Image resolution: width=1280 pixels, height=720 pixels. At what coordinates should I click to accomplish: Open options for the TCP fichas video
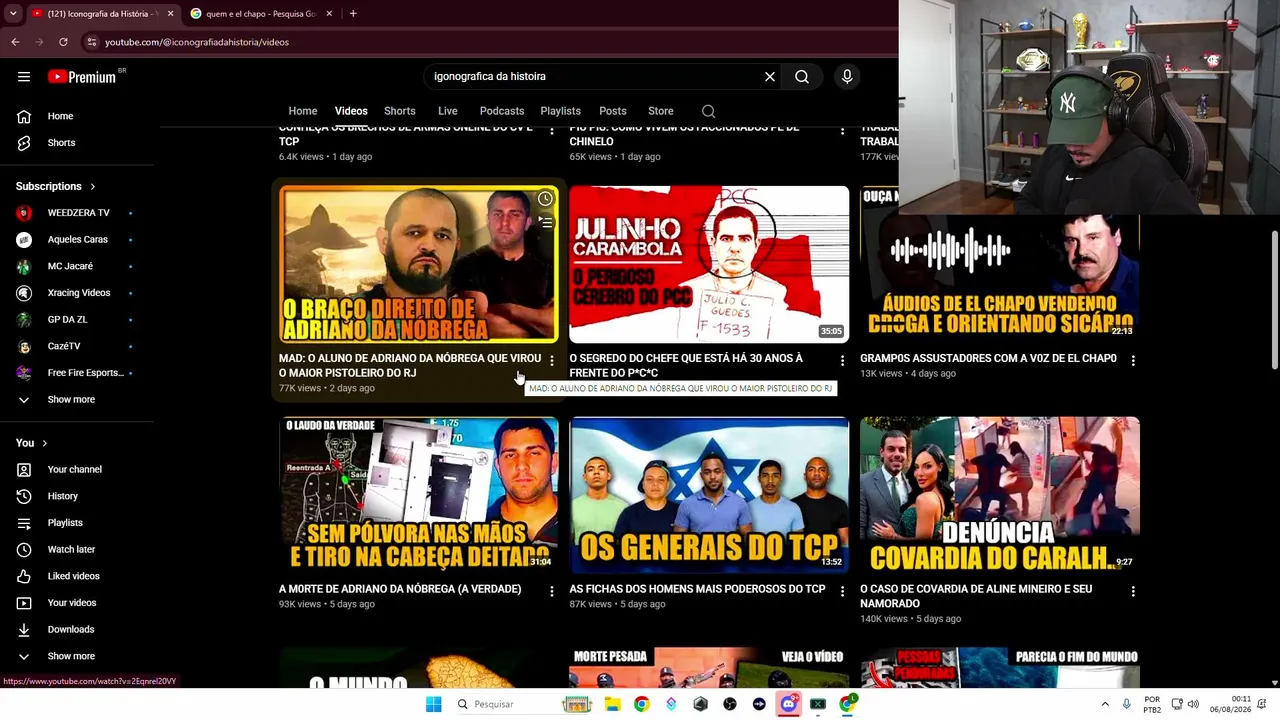pyautogui.click(x=842, y=591)
